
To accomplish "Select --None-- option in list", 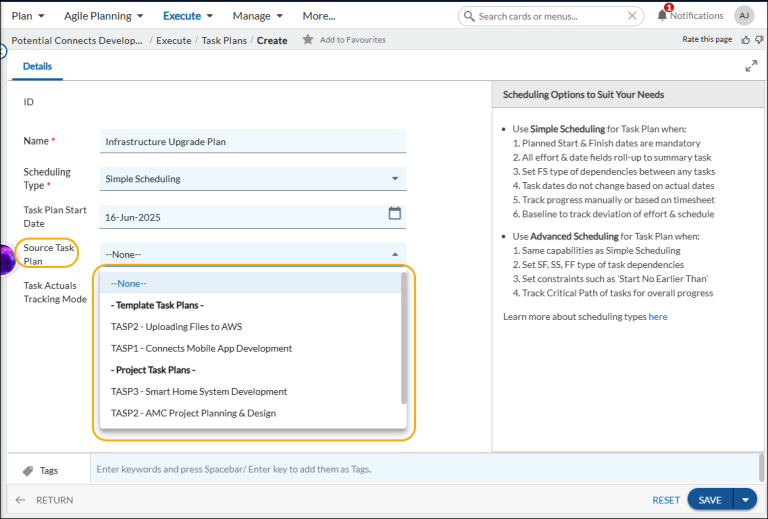I will 251,283.
